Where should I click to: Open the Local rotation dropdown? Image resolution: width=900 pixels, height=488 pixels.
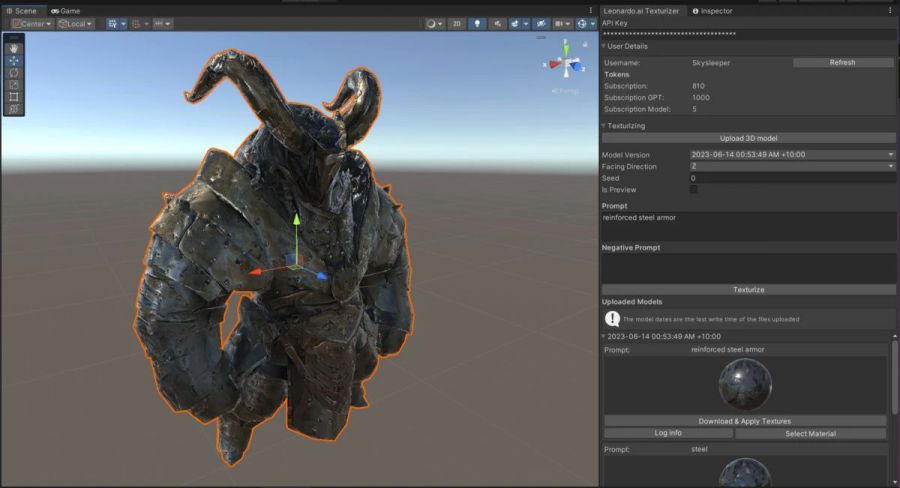pos(75,24)
